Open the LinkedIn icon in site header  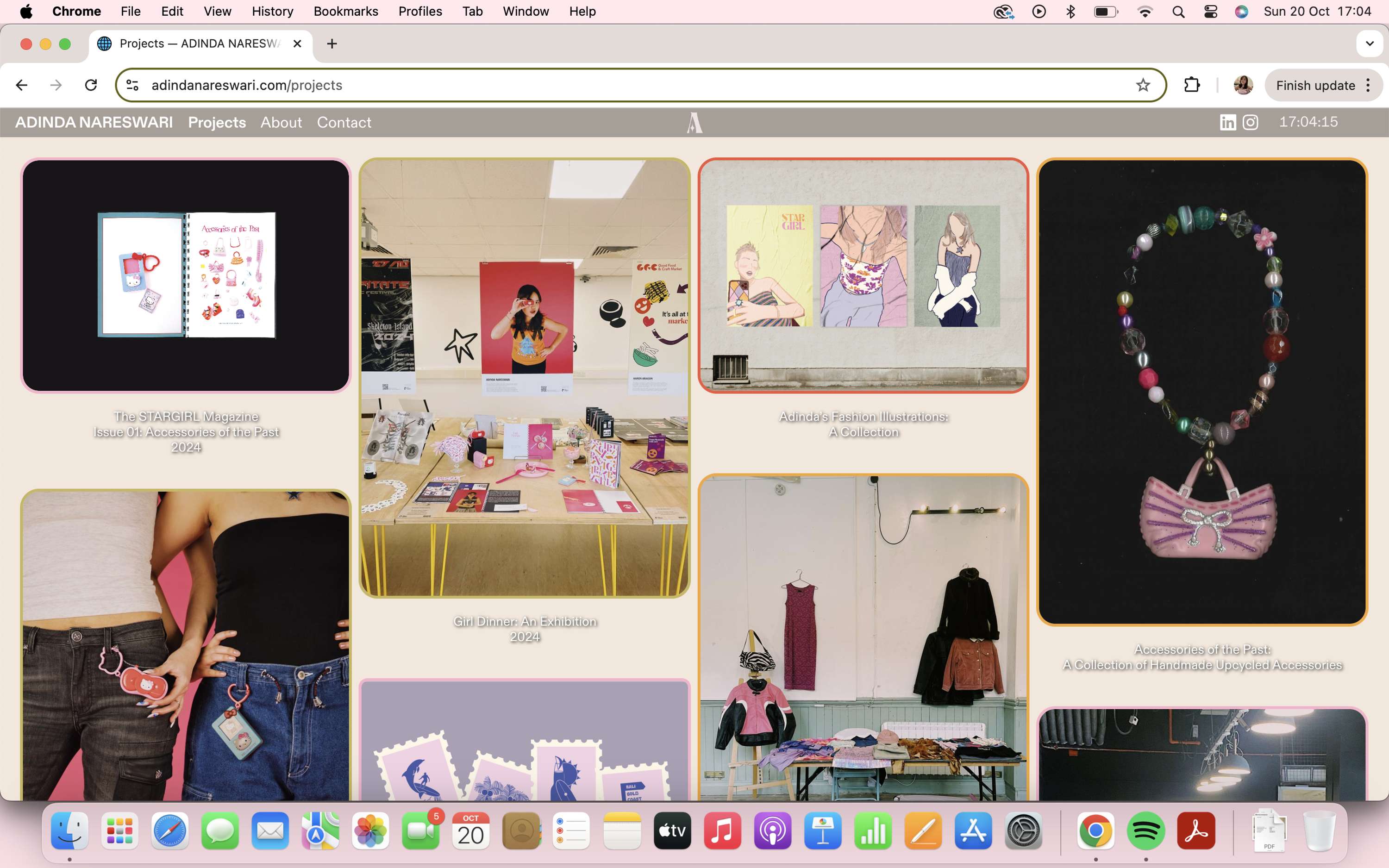pyautogui.click(x=1228, y=122)
